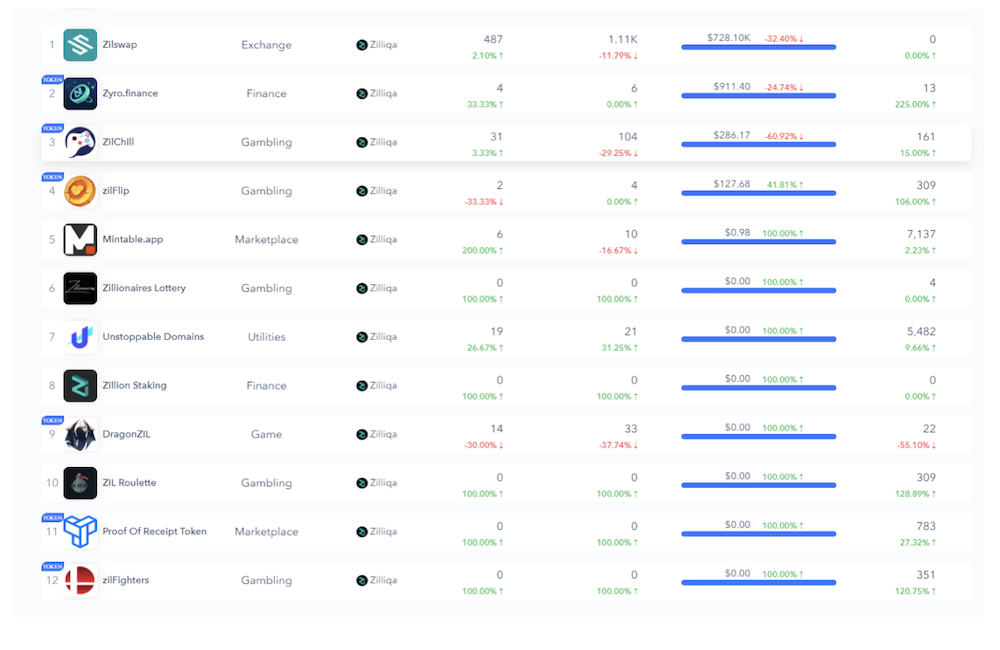Click the Zilliqa chain icon in zilFighters row
The image size is (1000, 650).
click(362, 580)
